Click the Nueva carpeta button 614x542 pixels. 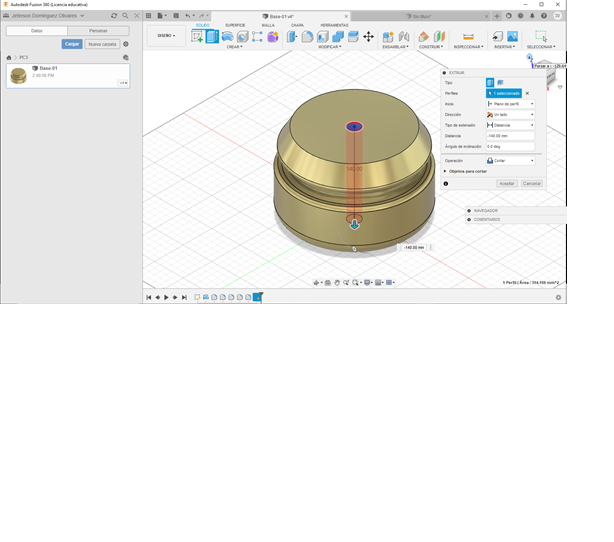coord(102,44)
